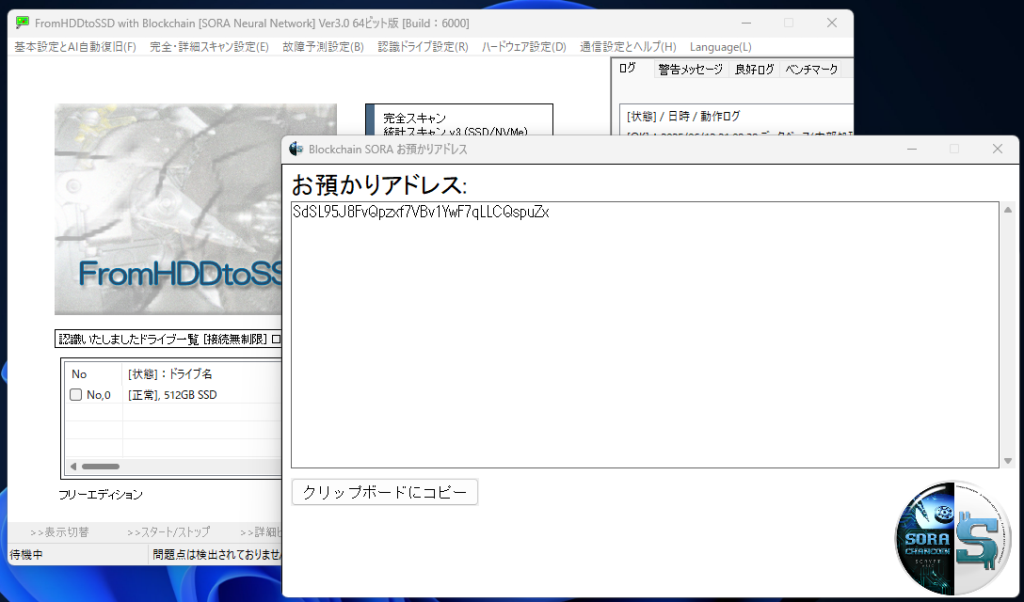Viewport: 1024px width, 602px height.
Task: Open the 基本設定とAI自動復旧(F) menu
Action: point(75,47)
